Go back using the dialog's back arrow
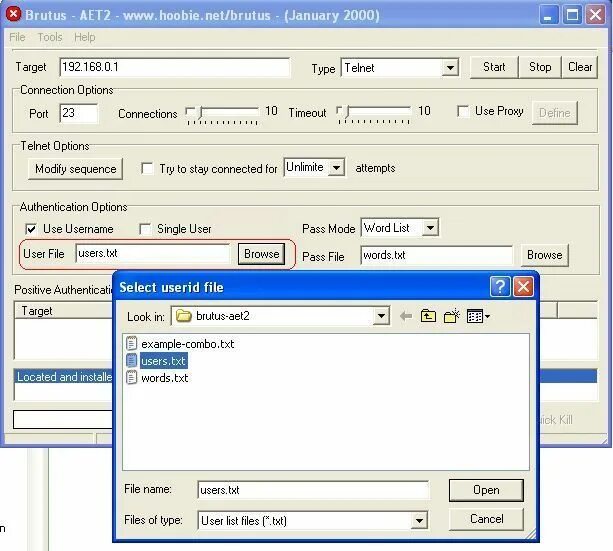The height and width of the screenshot is (551, 613). pyautogui.click(x=406, y=316)
